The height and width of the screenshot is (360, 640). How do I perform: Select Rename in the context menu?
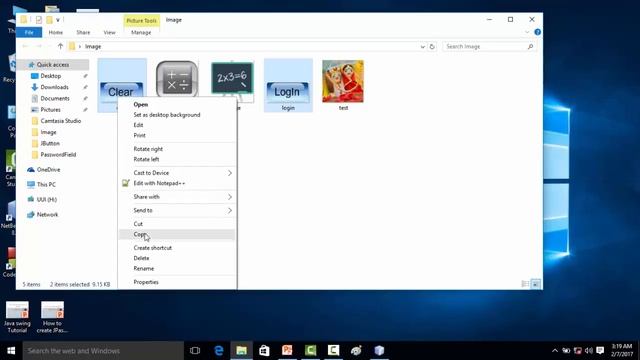tap(177, 269)
